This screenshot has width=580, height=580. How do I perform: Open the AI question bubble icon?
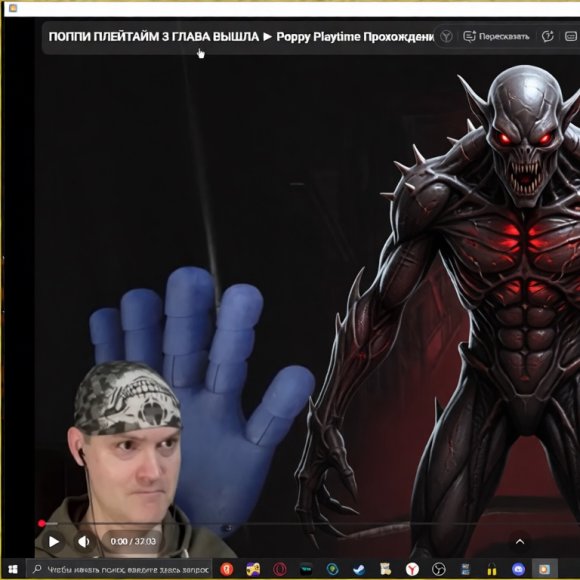pos(547,36)
